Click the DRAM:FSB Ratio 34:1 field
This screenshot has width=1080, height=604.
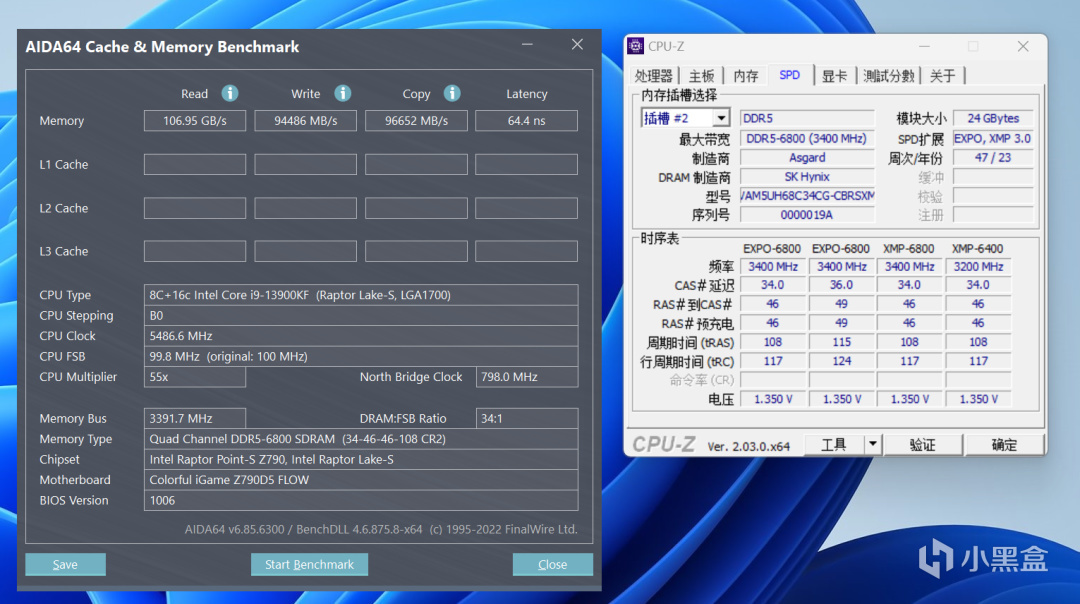(527, 418)
